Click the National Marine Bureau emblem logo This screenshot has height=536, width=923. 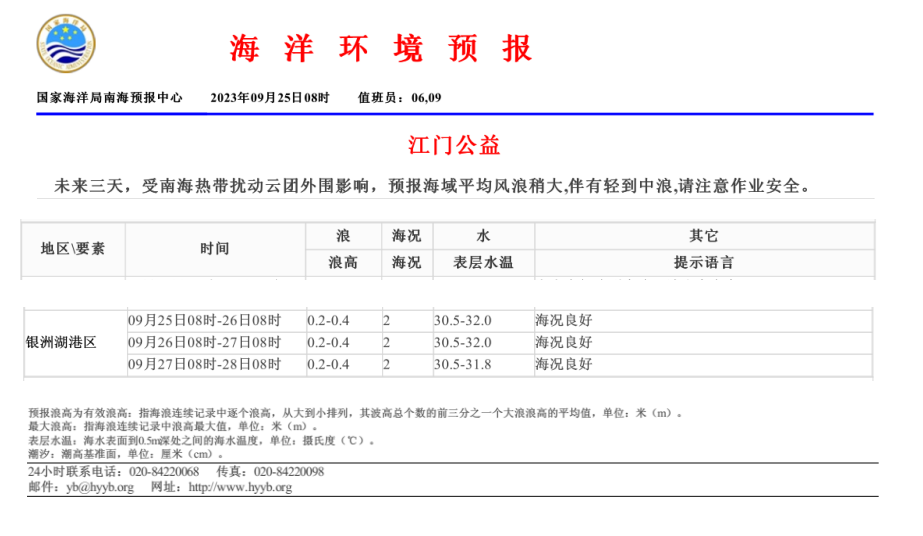pos(66,45)
